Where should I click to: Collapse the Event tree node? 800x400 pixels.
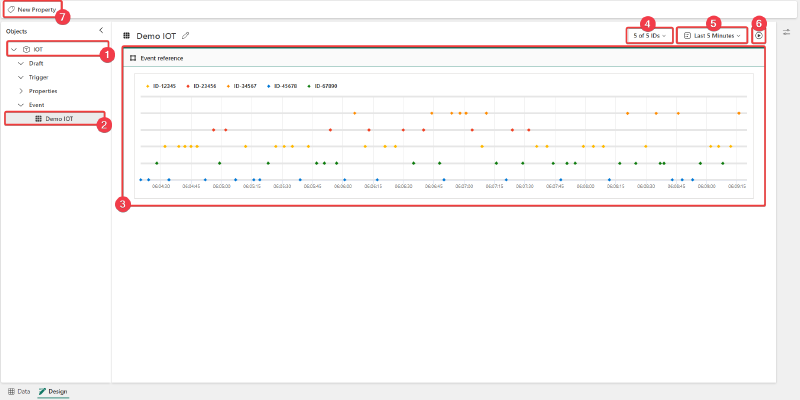point(20,105)
